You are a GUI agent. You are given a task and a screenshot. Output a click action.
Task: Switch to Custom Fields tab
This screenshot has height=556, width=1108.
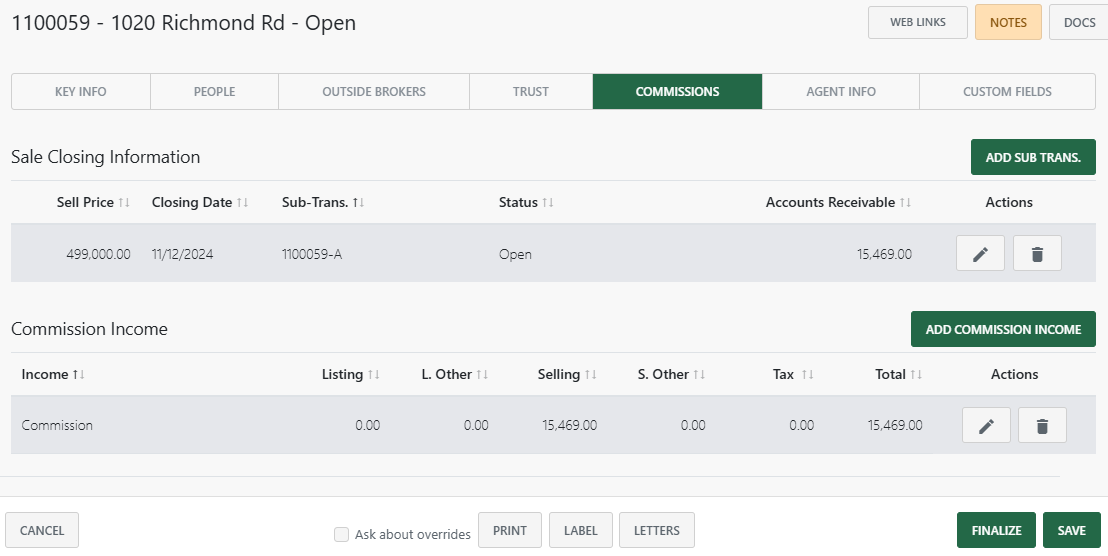[x=1007, y=92]
